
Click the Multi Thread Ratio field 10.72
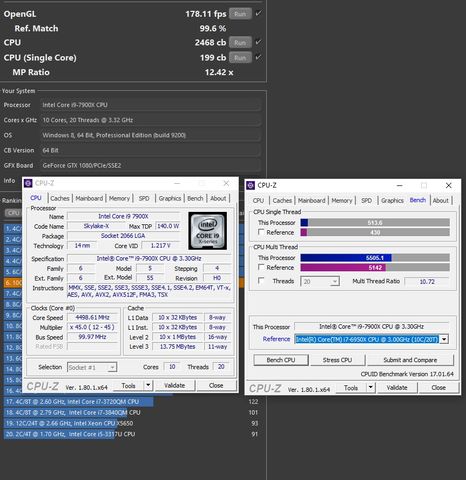point(427,282)
